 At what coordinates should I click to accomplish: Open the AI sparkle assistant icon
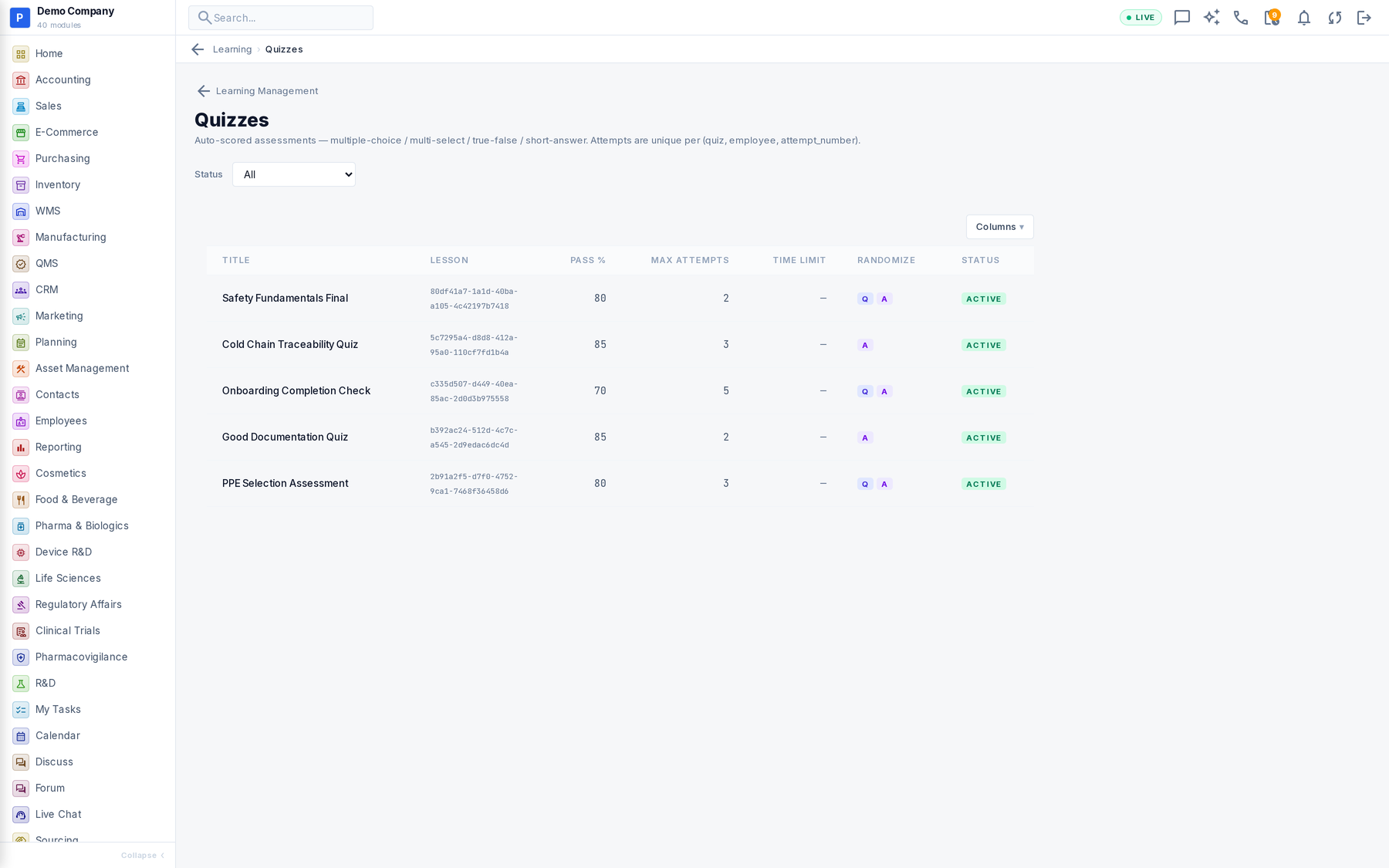(1212, 18)
